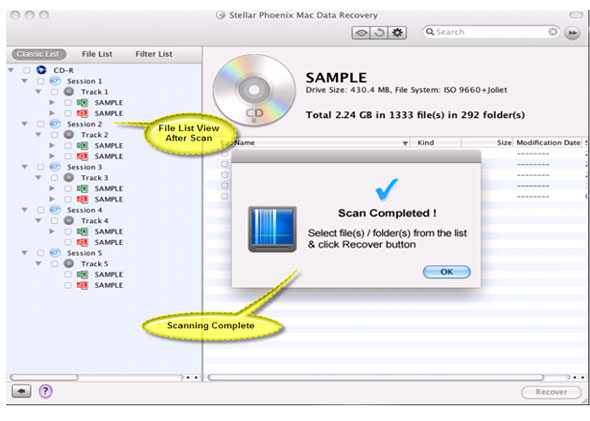590x421 pixels.
Task: Select the CD-R disc icon in tree
Action: tap(41, 70)
